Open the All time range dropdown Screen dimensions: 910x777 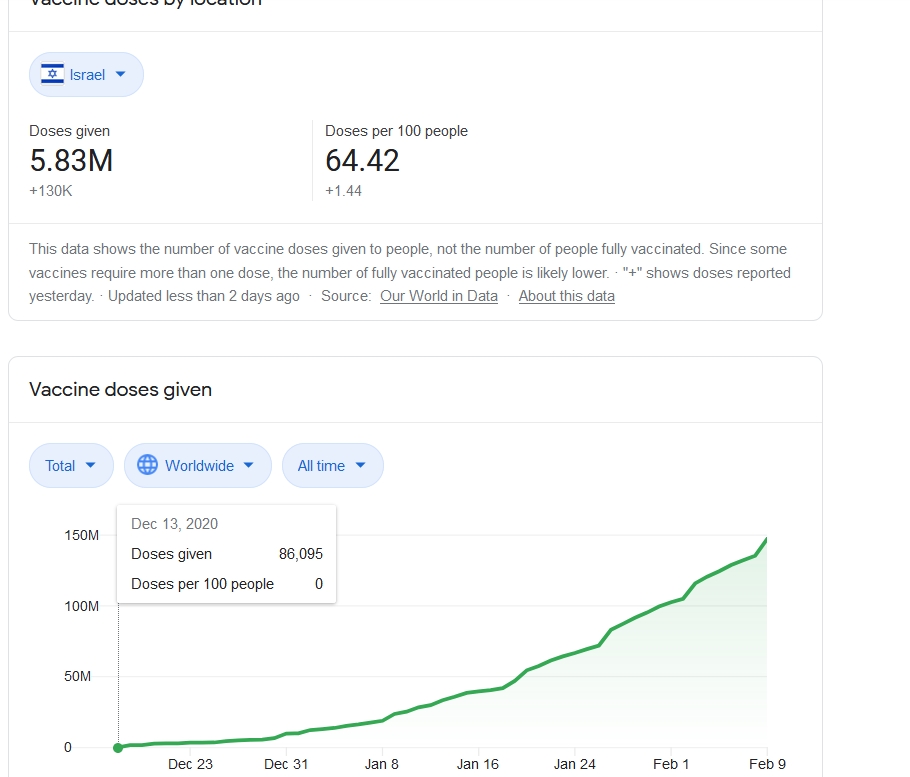[x=333, y=465]
